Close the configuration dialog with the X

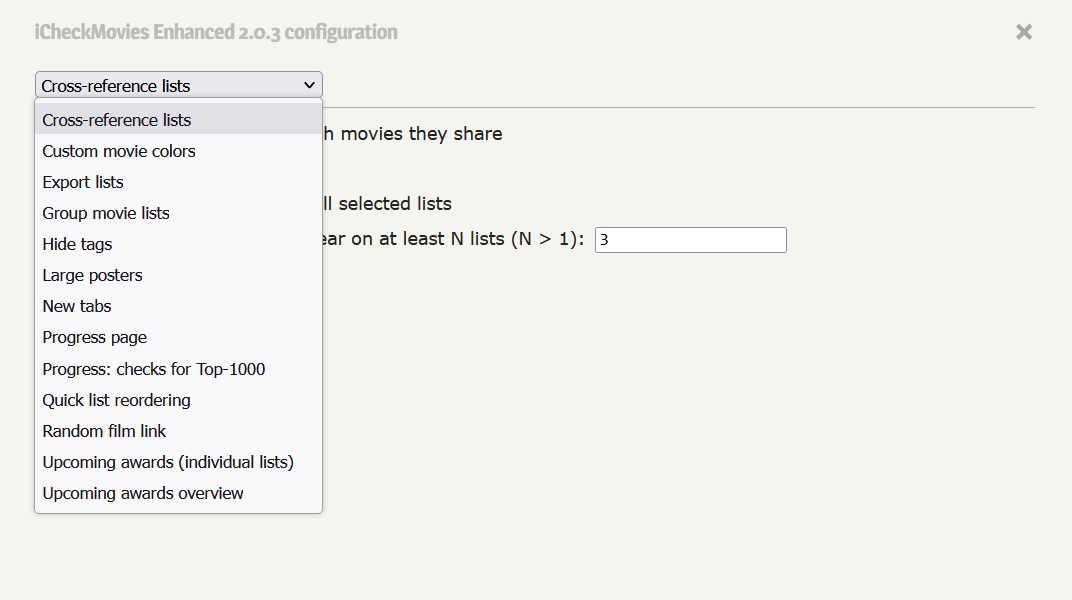pyautogui.click(x=1023, y=32)
